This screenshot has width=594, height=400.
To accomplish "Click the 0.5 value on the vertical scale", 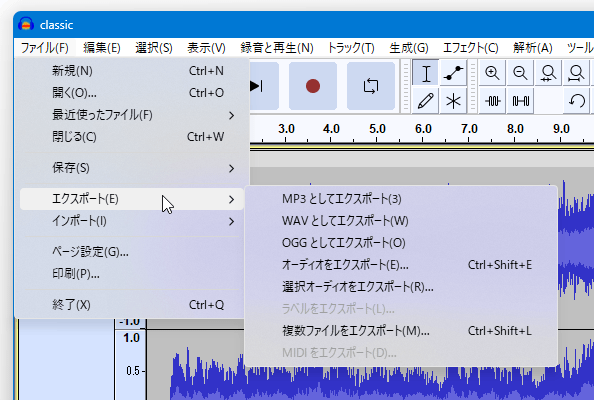I will [133, 370].
